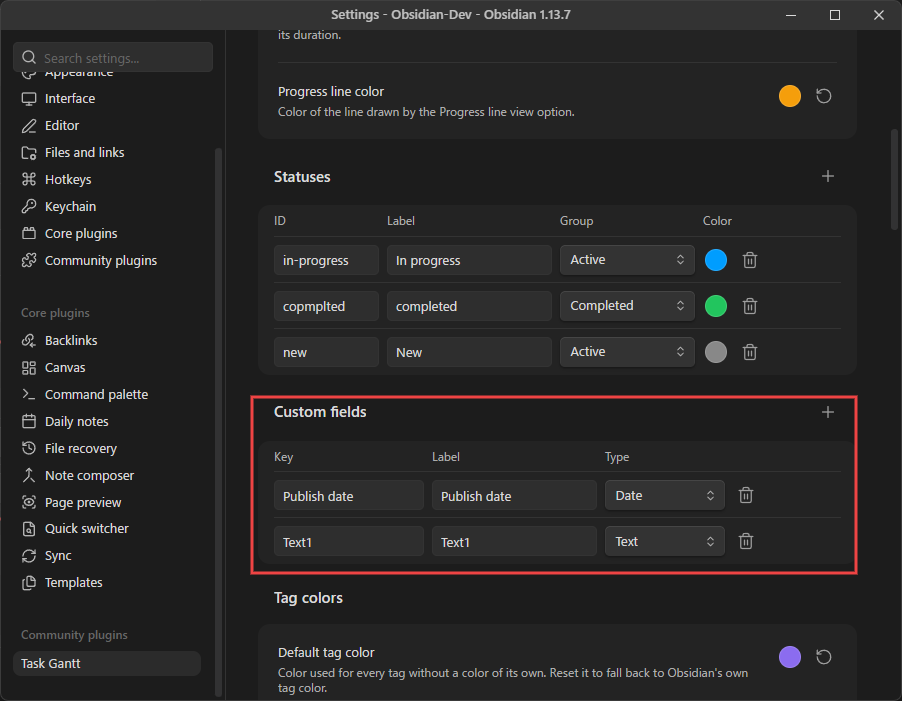Image resolution: width=902 pixels, height=701 pixels.
Task: Edit the In progress label field
Action: [x=469, y=260]
